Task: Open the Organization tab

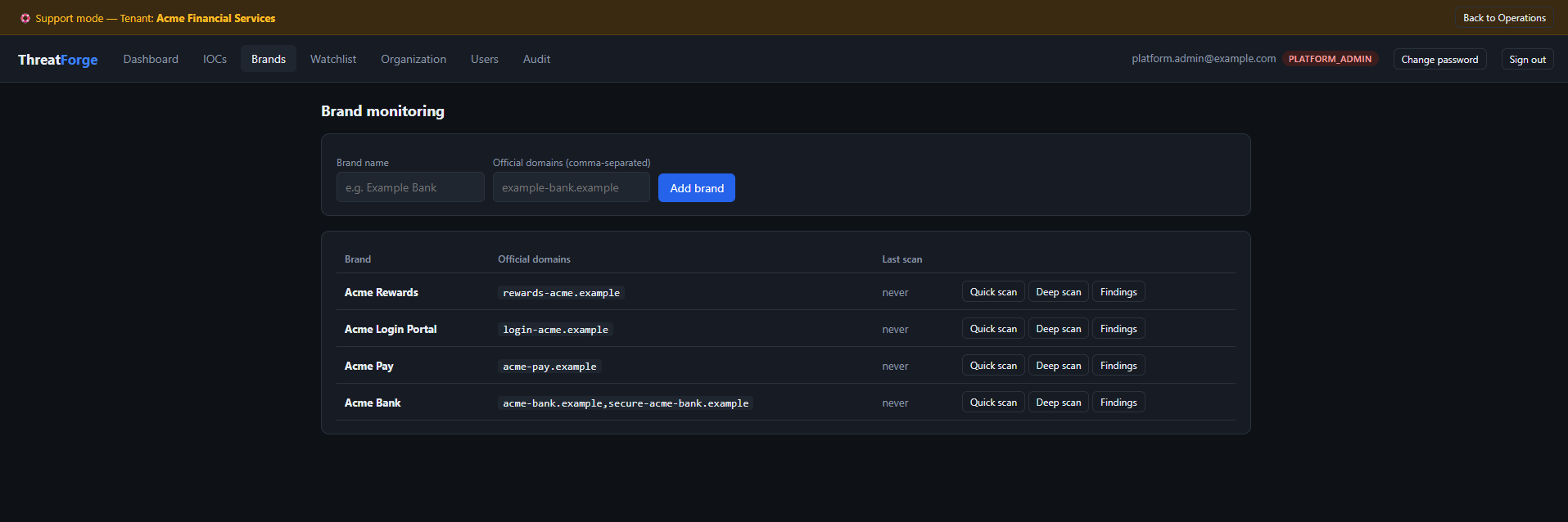Action: 413,59
